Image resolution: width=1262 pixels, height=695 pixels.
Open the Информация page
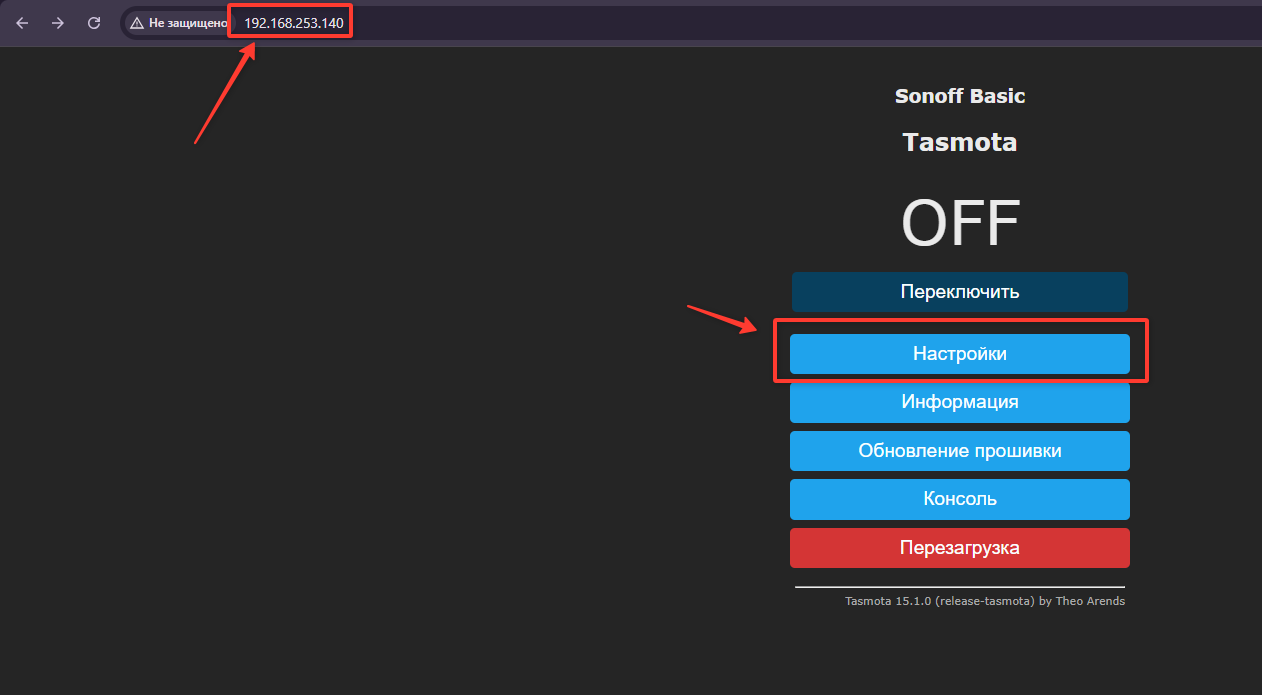pos(960,402)
